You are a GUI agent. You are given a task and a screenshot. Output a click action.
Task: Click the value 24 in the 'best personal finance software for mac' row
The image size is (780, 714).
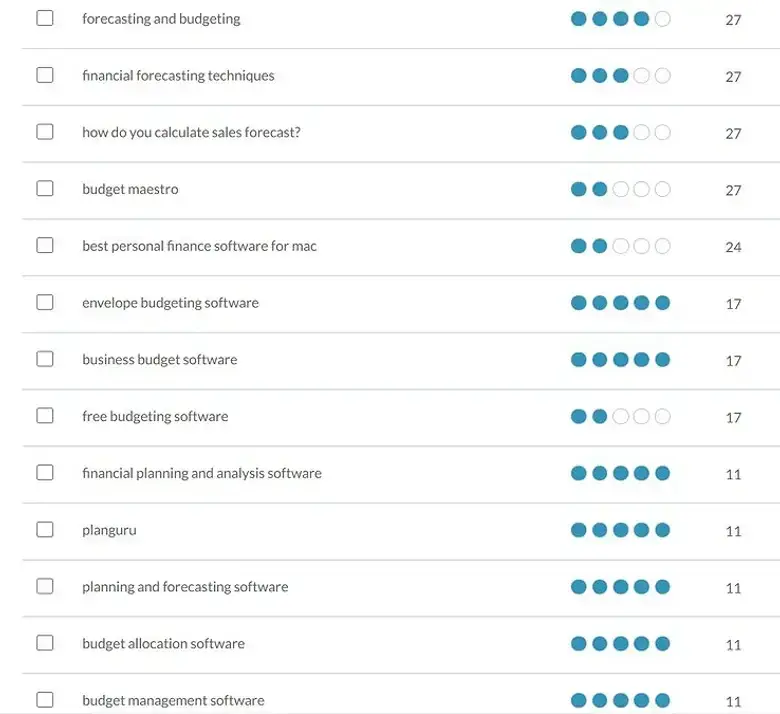click(733, 247)
